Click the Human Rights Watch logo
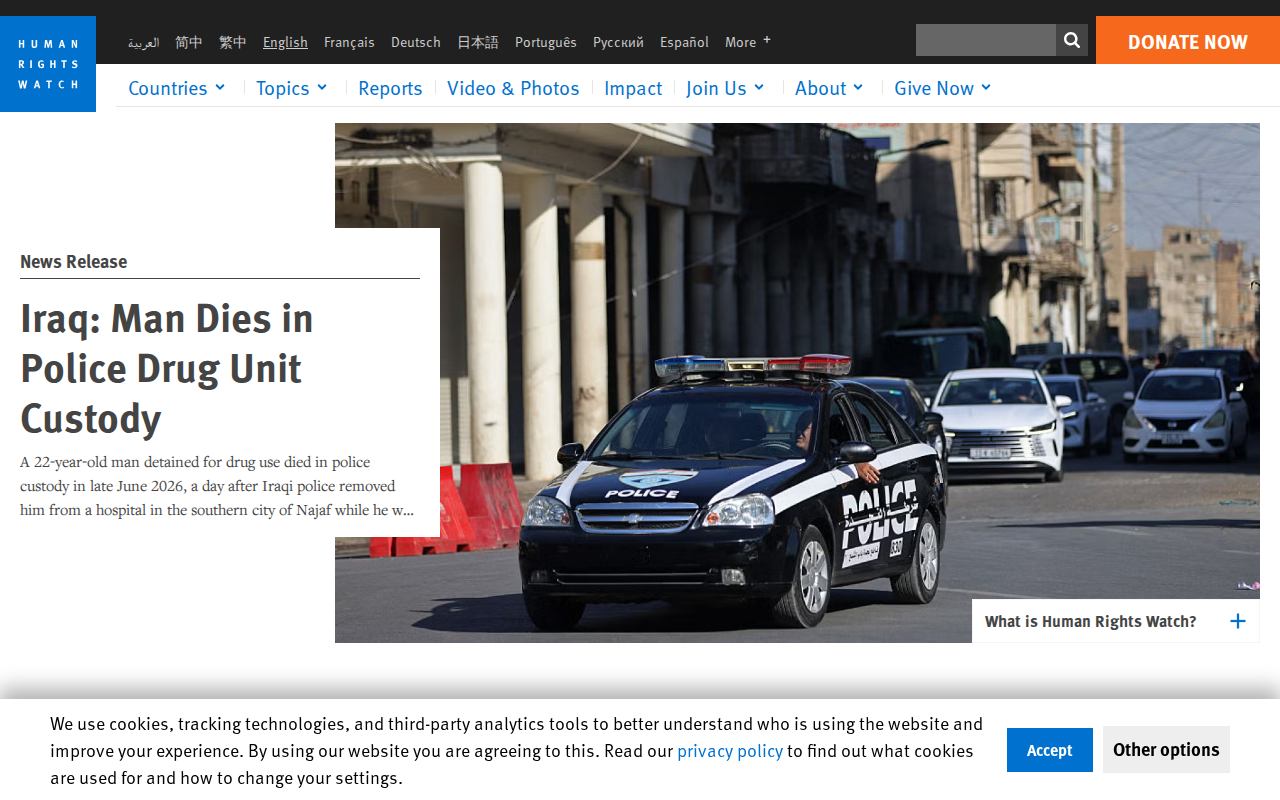The height and width of the screenshot is (800, 1280). [48, 64]
